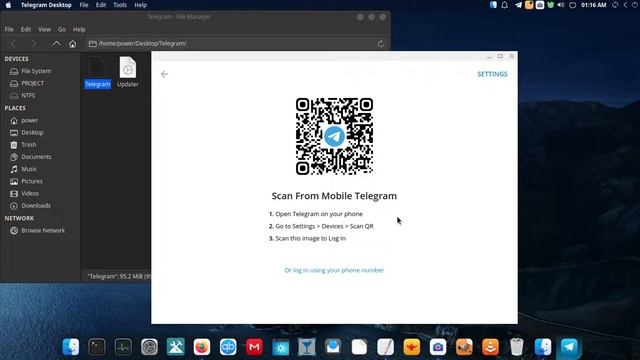Open blue gear folder app in dock
This screenshot has height=360, width=640.
[280, 347]
